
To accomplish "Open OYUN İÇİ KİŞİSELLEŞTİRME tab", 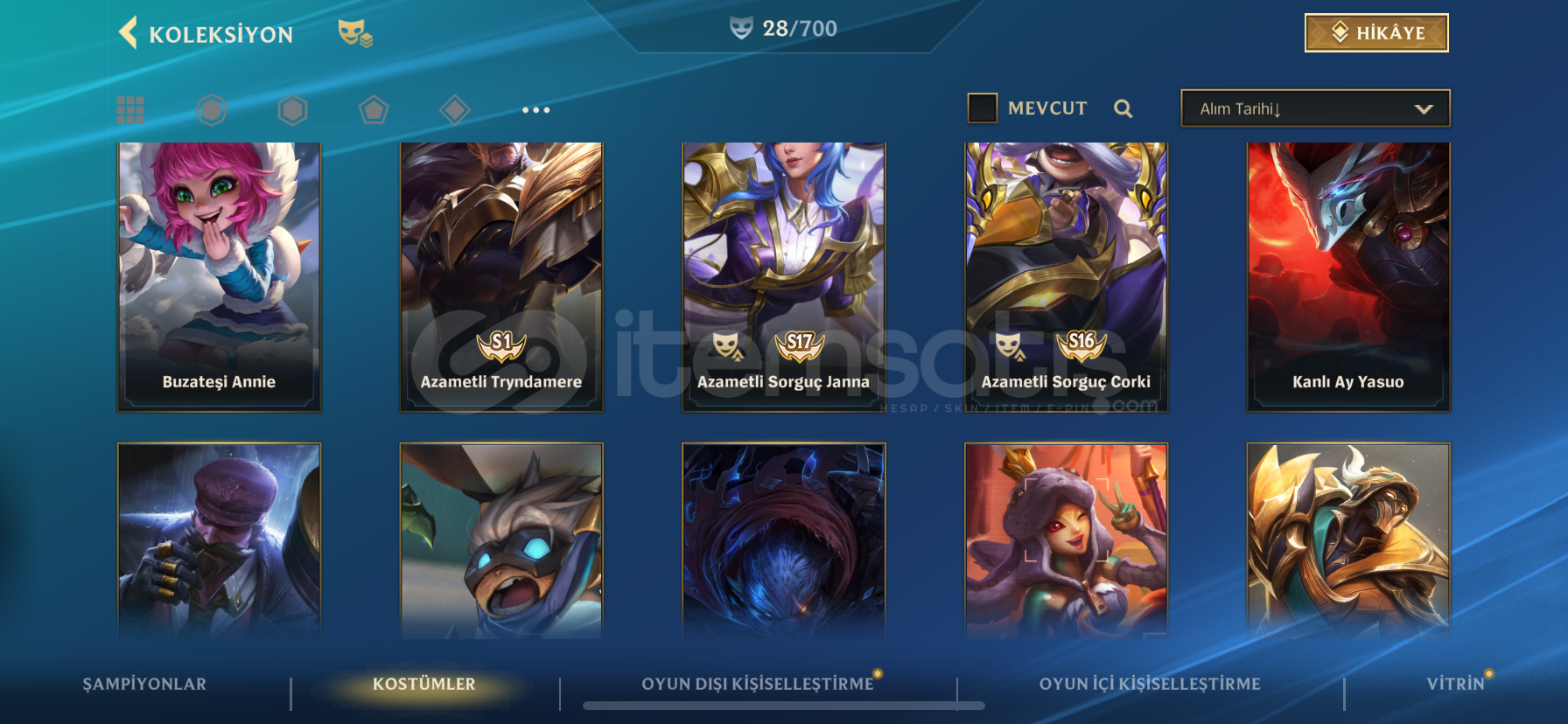I will coord(1150,684).
